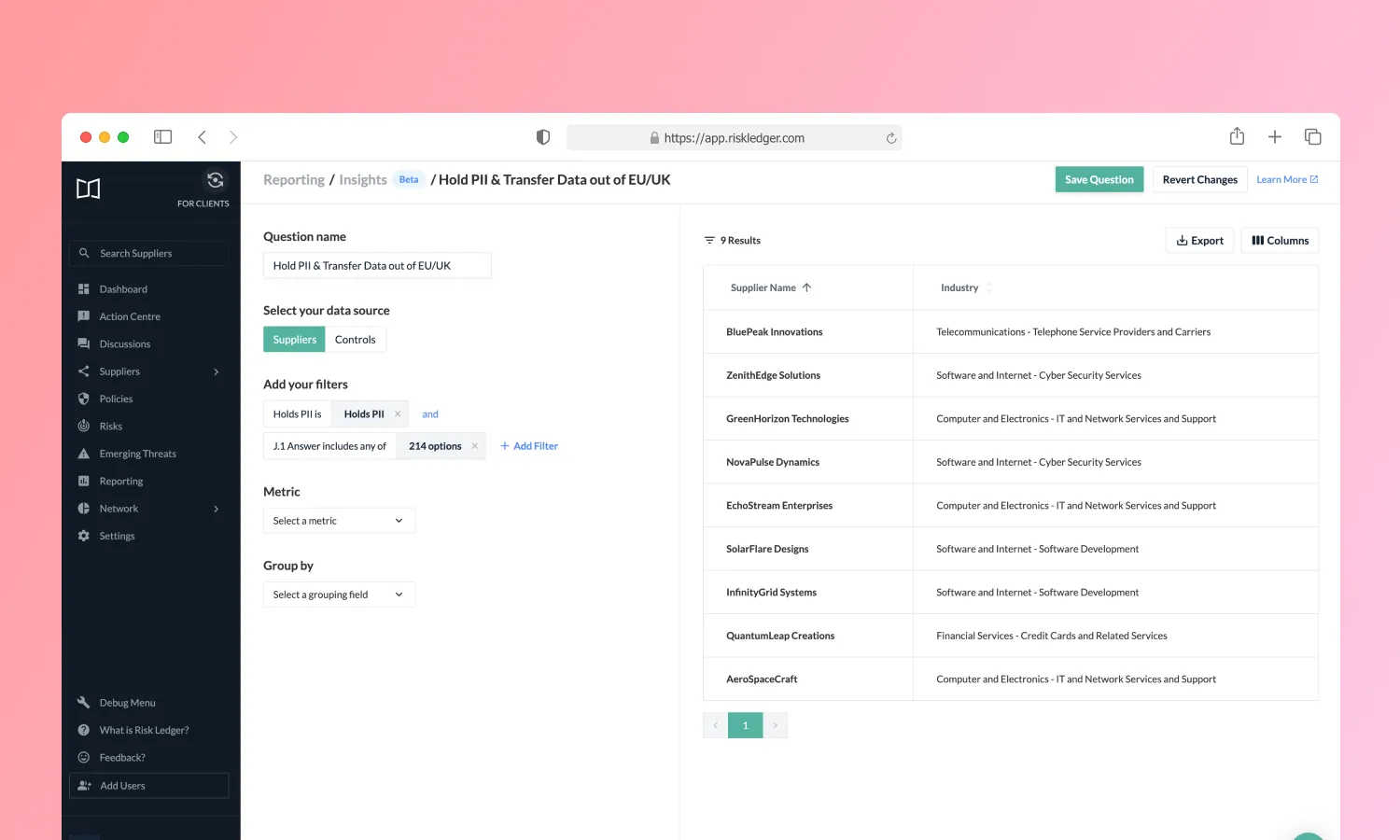Image resolution: width=1400 pixels, height=840 pixels.
Task: Select Suppliers as the data source
Action: tap(294, 339)
